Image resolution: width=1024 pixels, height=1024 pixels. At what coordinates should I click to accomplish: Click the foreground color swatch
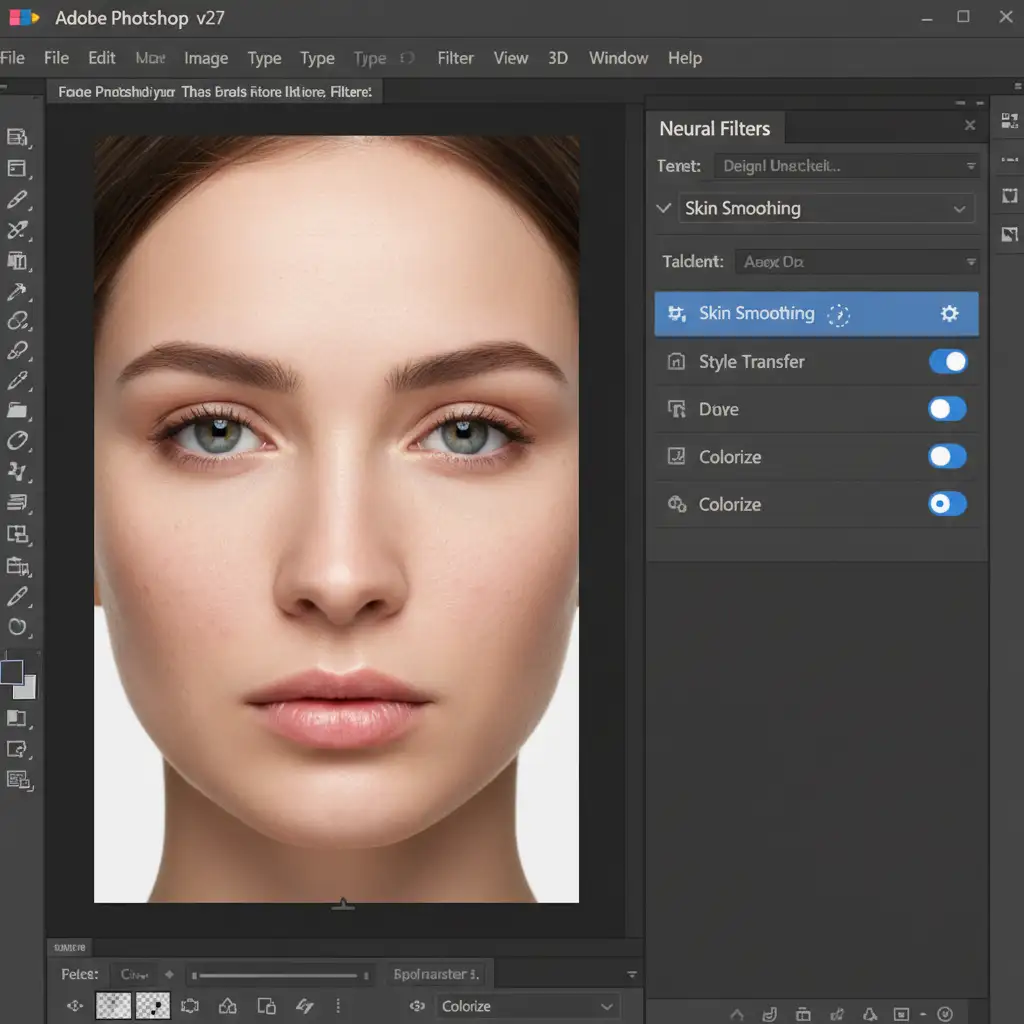point(11,672)
